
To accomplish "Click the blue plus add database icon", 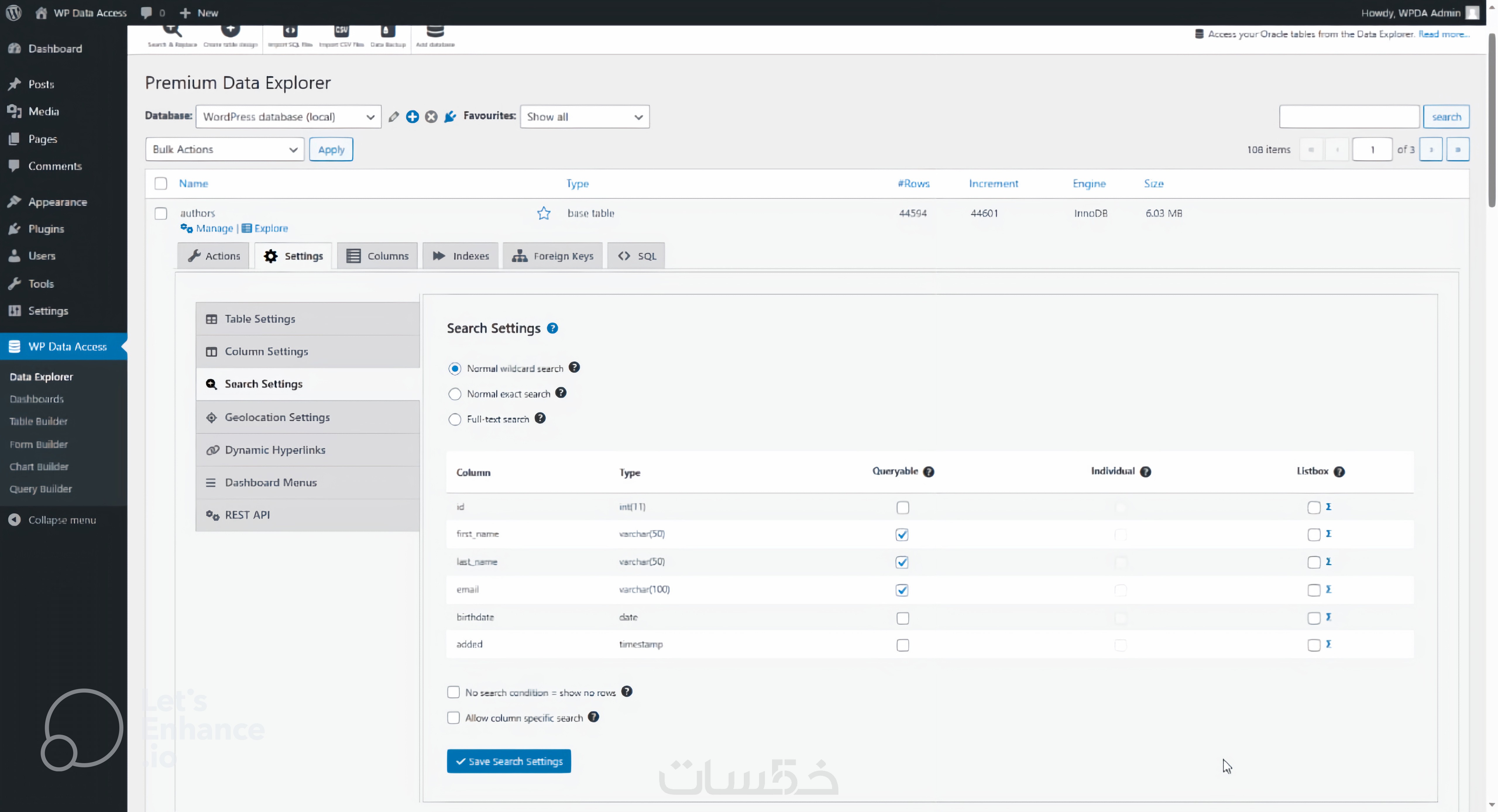I will click(x=412, y=117).
